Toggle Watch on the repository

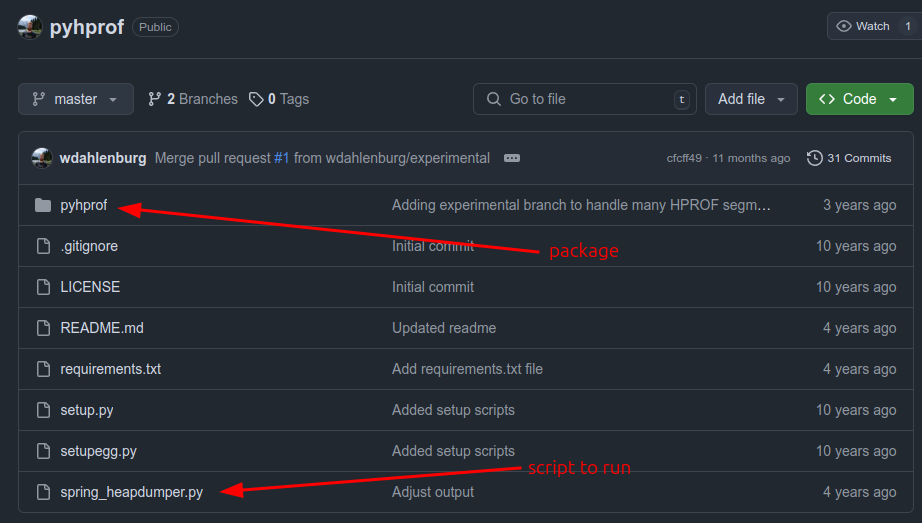[863, 26]
